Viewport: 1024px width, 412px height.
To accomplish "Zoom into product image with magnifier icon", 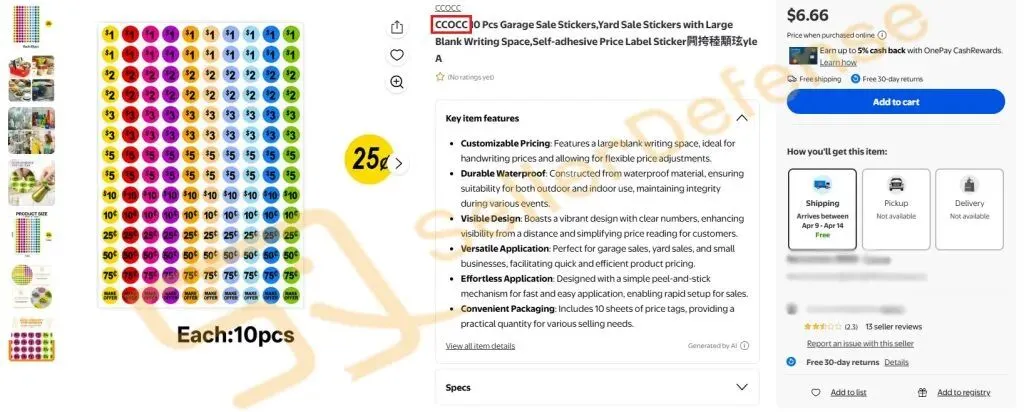I will pyautogui.click(x=397, y=82).
